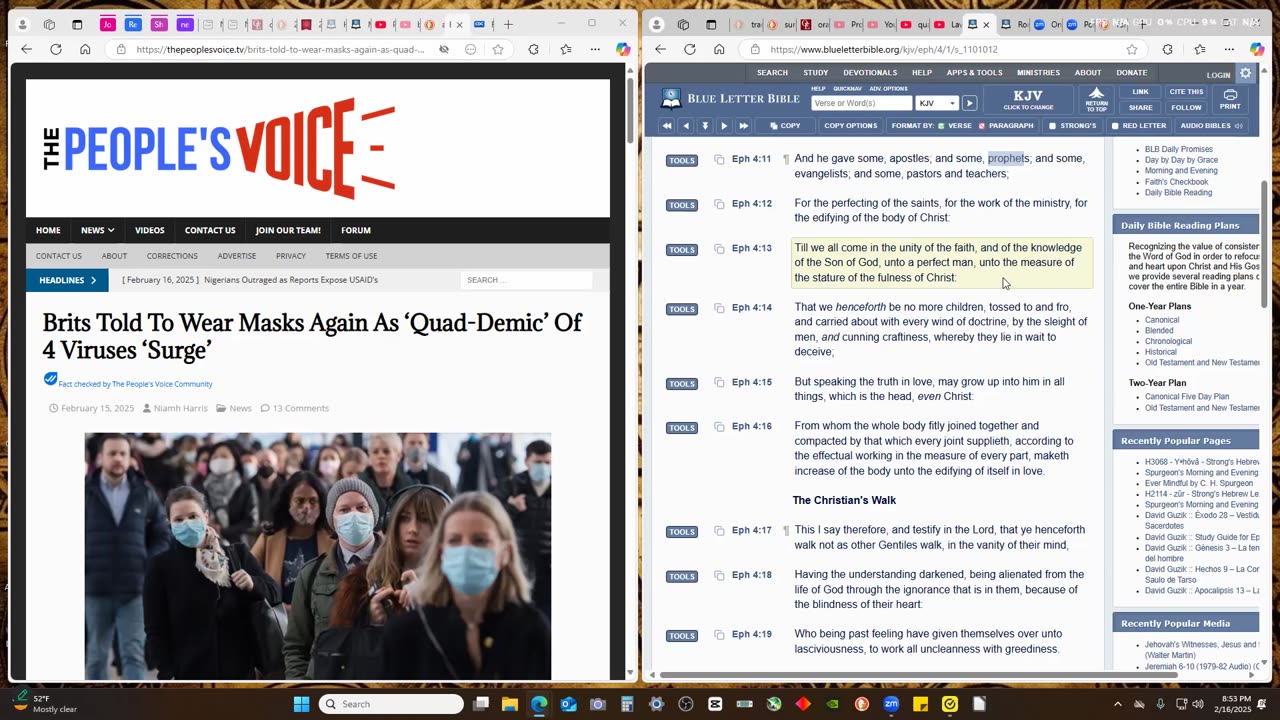Click the Donate link

(1132, 72)
